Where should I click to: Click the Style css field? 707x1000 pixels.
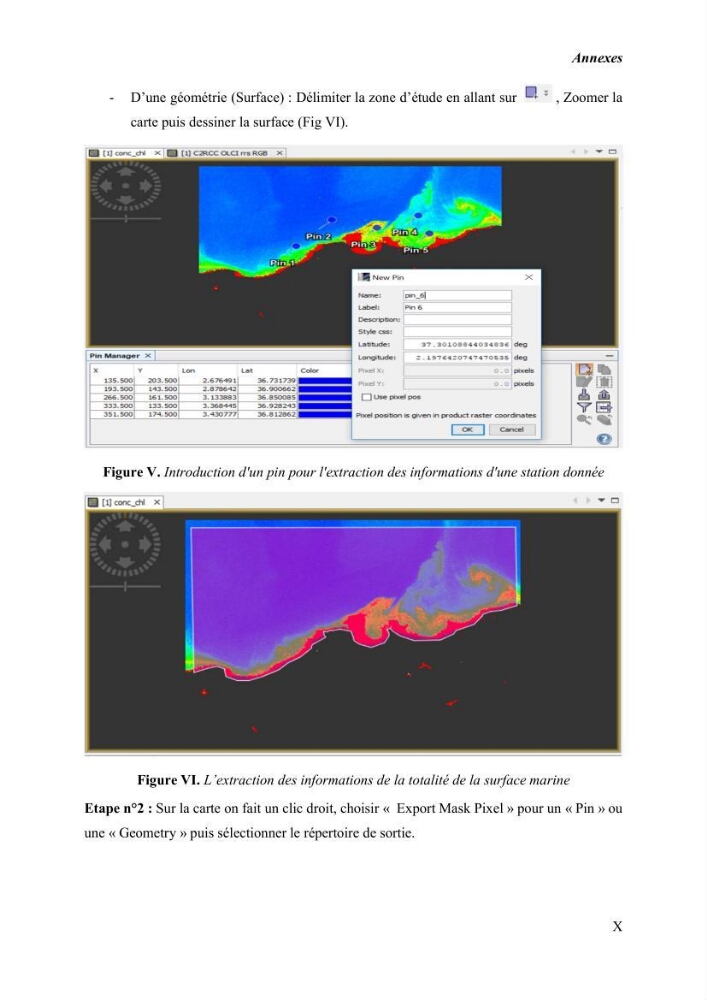pyautogui.click(x=457, y=332)
